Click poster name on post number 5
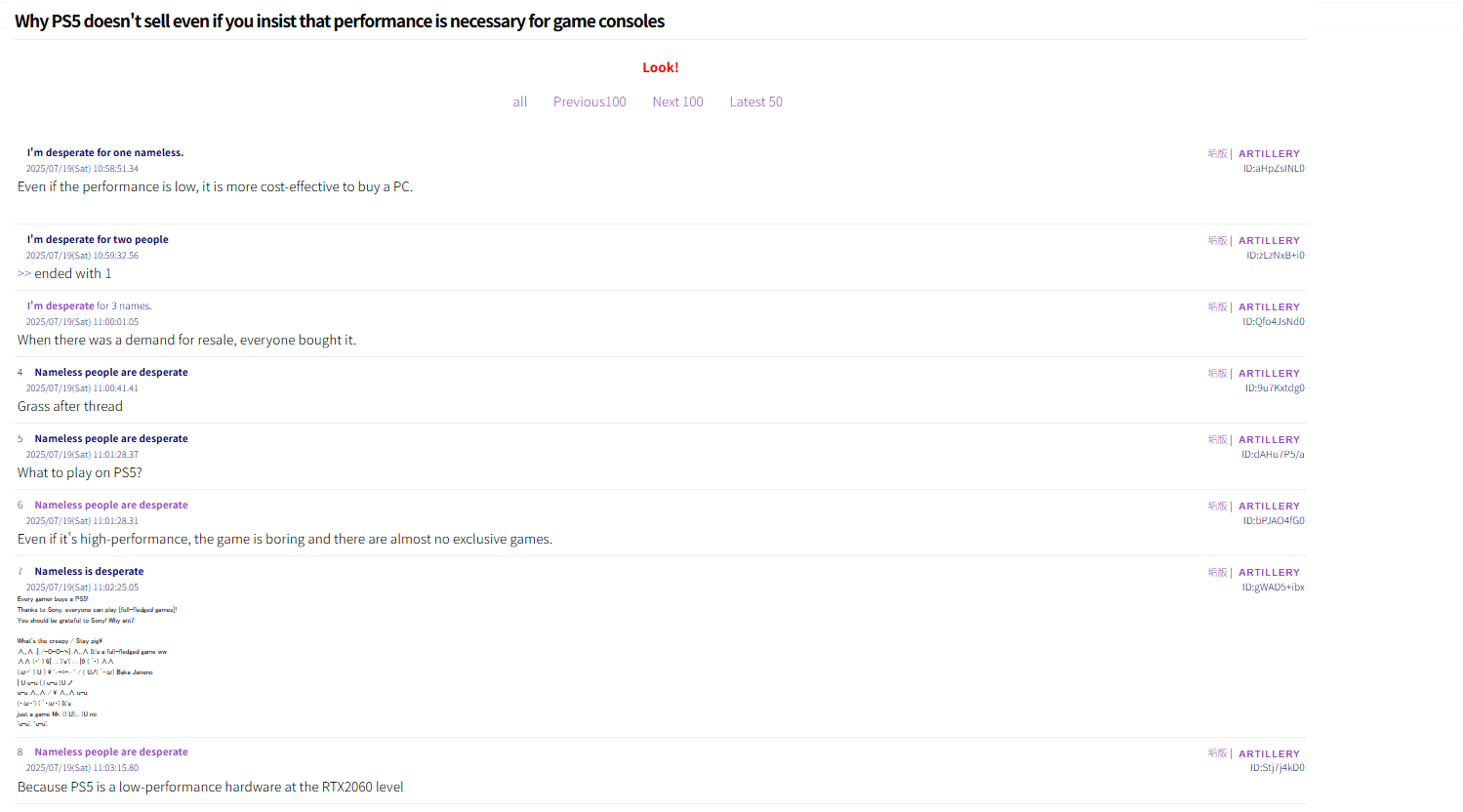 click(111, 438)
